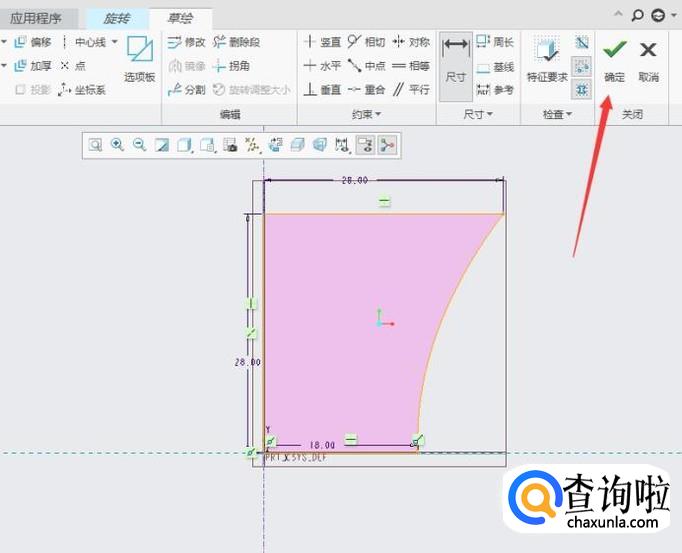
Task: Click the refit view icon in graphics toolbar
Action: pyautogui.click(x=95, y=145)
